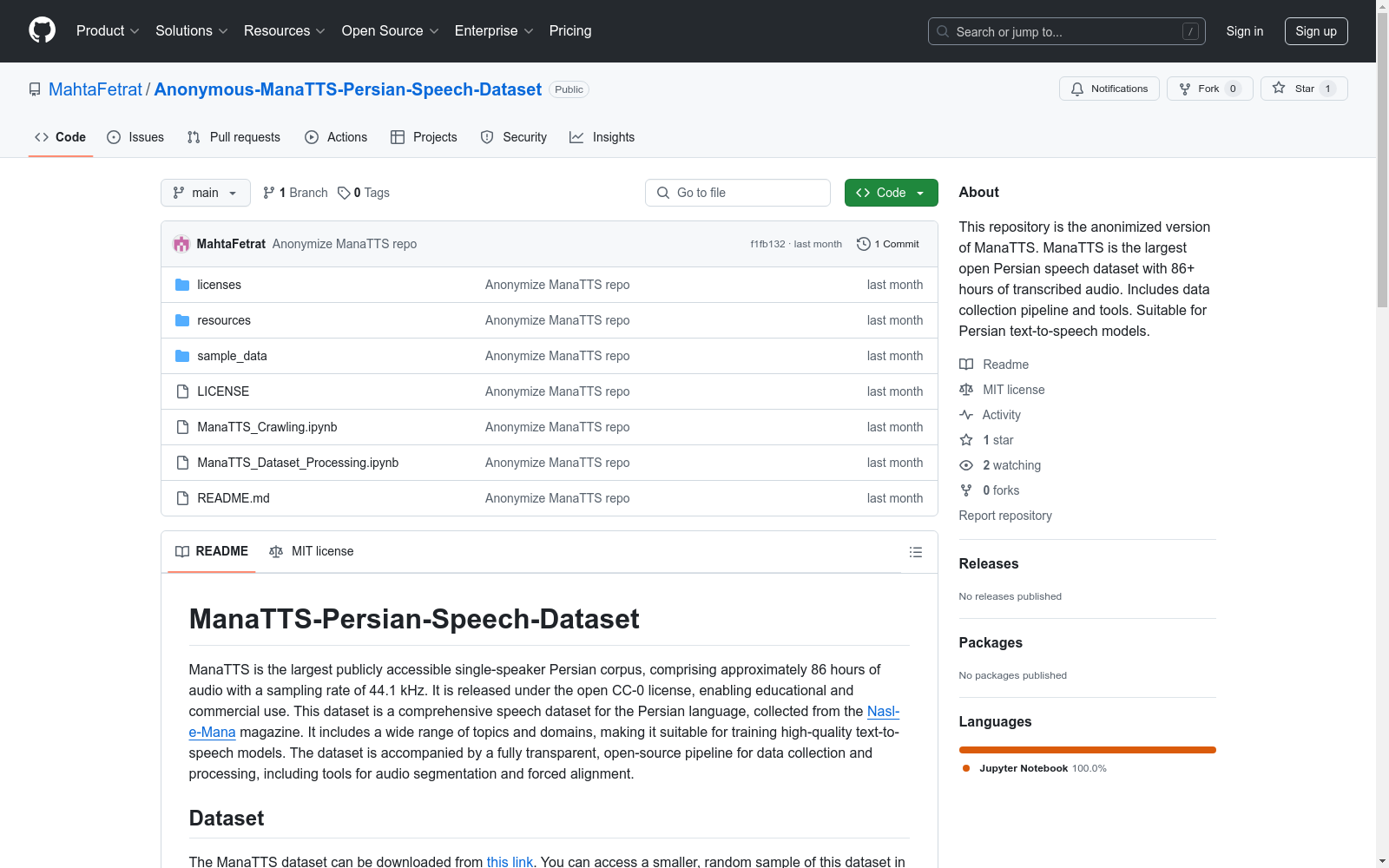Image resolution: width=1389 pixels, height=868 pixels.
Task: Click the Go to file input
Action: tap(738, 193)
